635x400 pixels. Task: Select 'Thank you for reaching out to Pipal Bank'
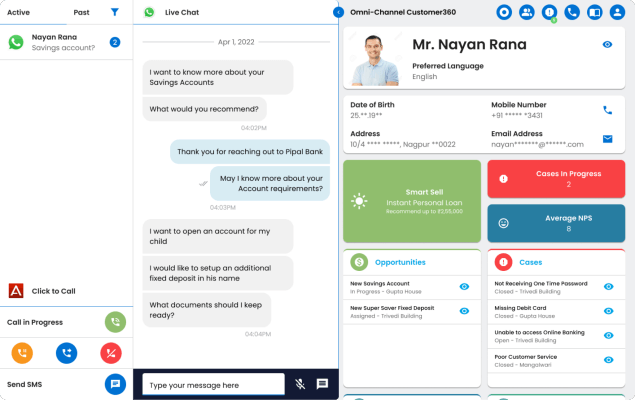point(250,152)
